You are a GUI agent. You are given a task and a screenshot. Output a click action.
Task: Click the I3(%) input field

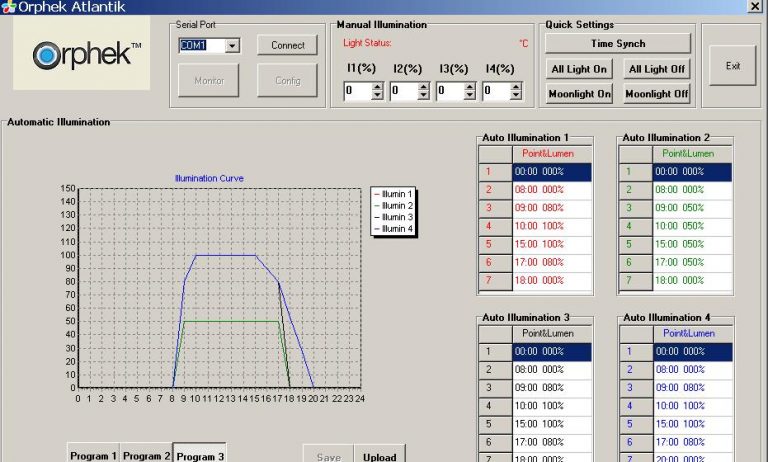pos(449,92)
